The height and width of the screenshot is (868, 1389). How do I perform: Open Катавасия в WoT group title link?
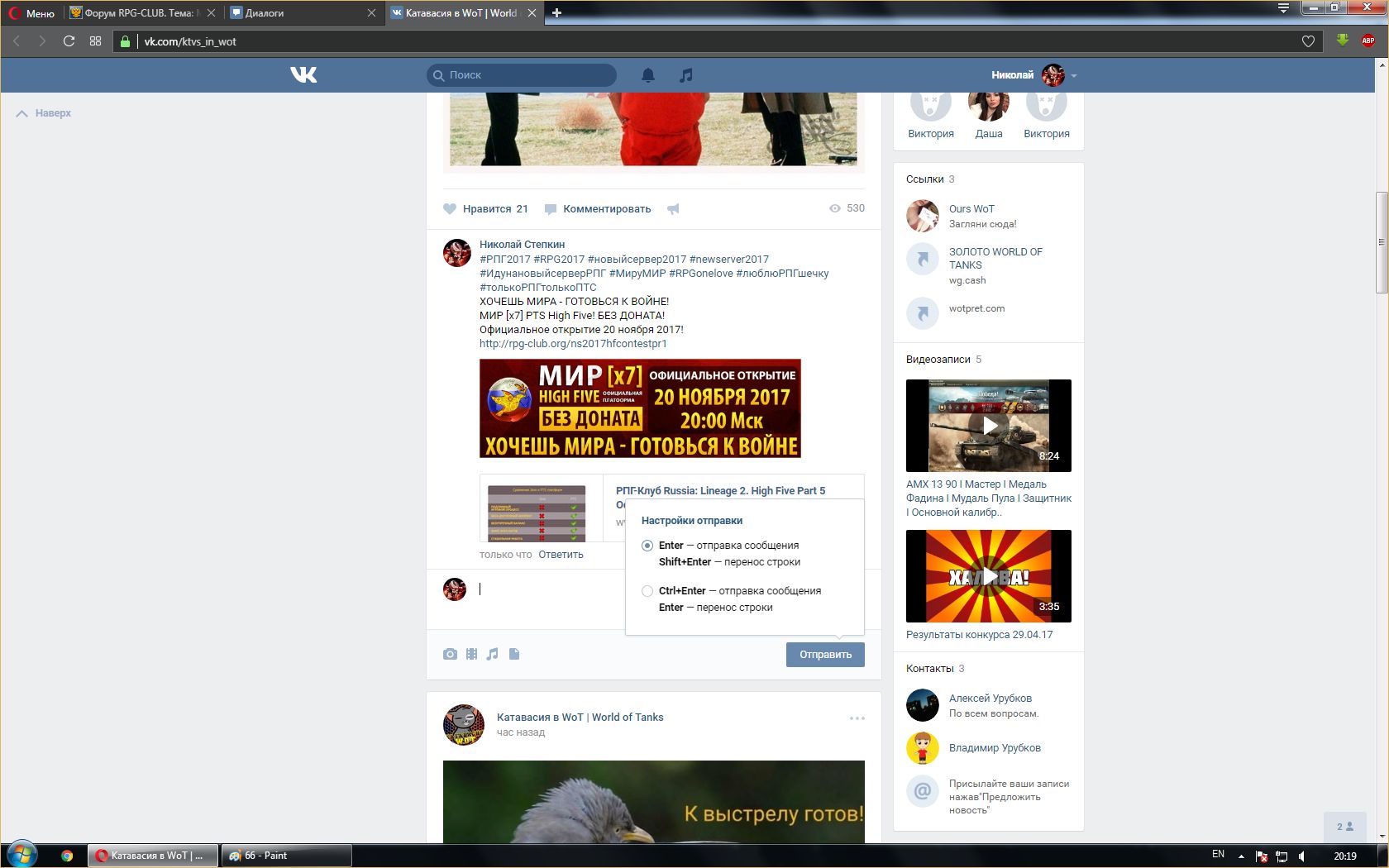tap(580, 718)
